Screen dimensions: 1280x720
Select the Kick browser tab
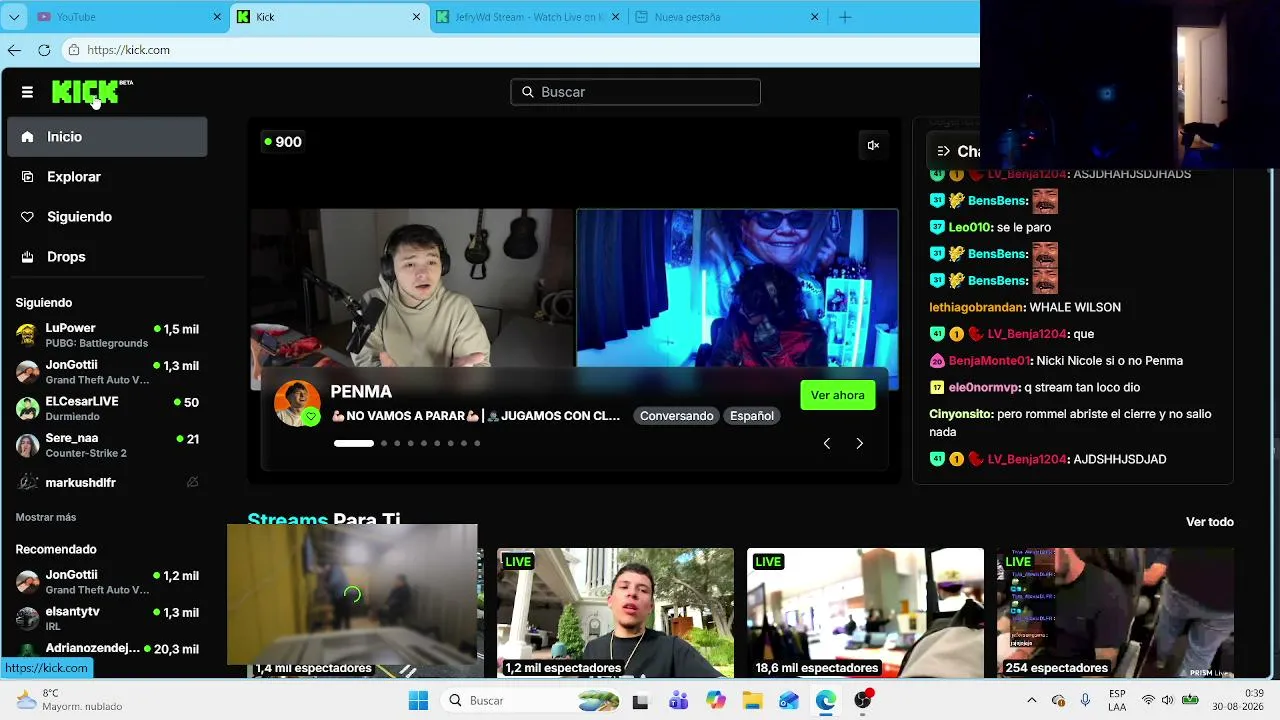(x=328, y=17)
